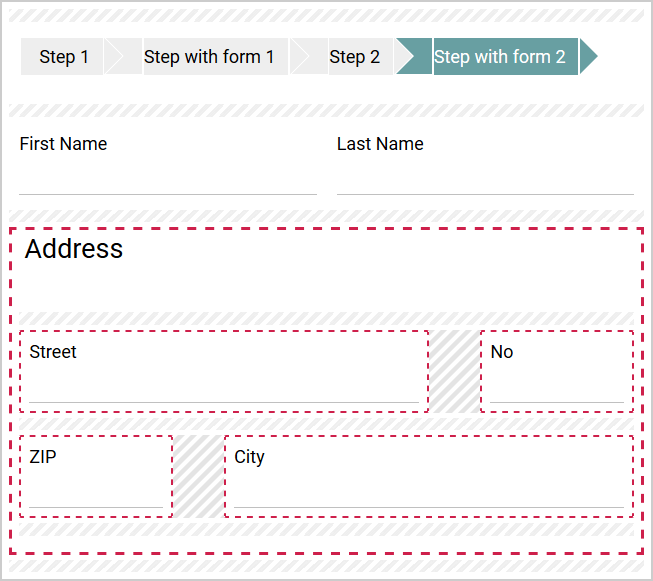The image size is (653, 581).
Task: Go to the Step with form 1 step
Action: coord(209,57)
